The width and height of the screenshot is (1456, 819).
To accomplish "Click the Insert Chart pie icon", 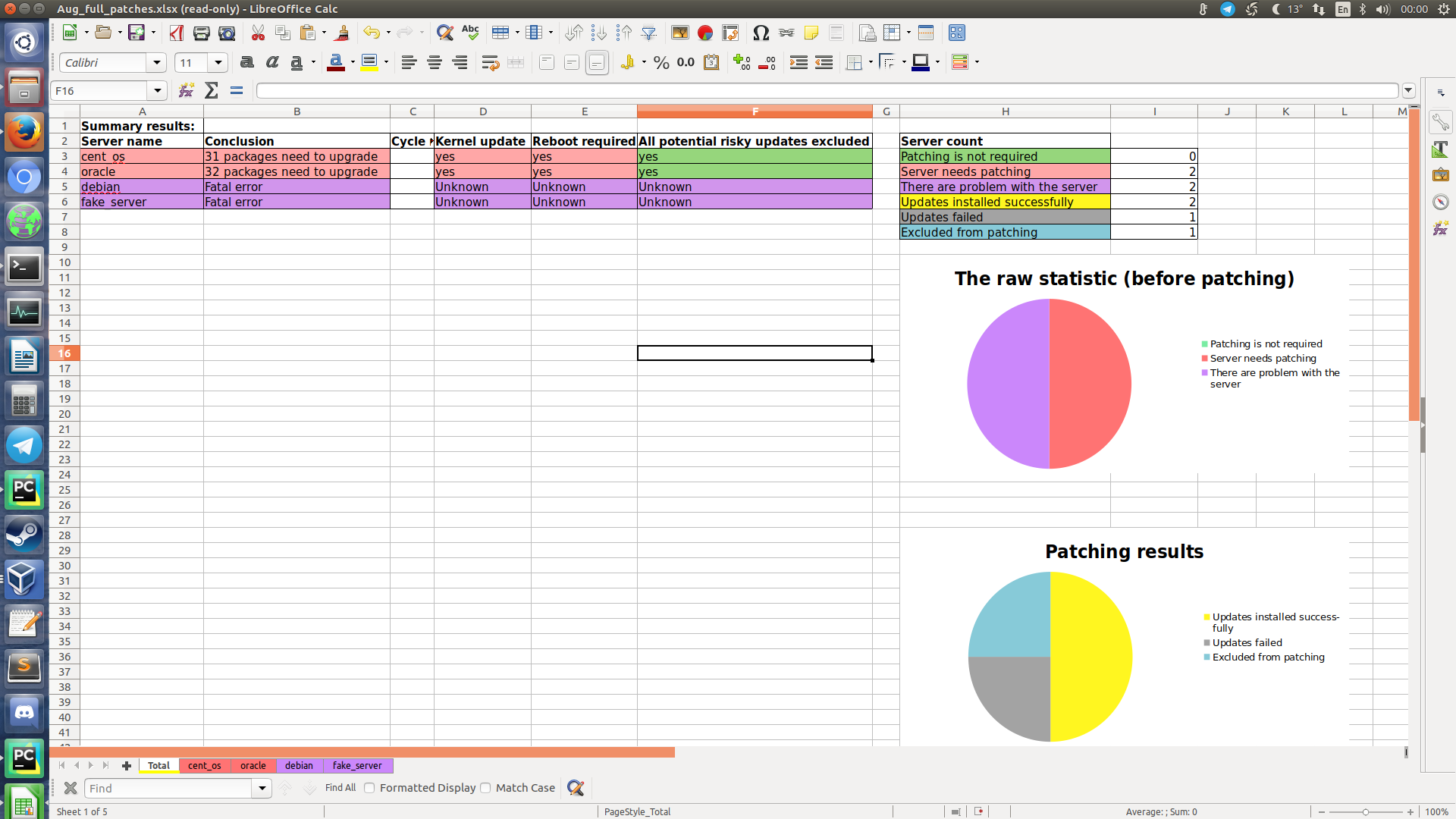I will (x=705, y=33).
